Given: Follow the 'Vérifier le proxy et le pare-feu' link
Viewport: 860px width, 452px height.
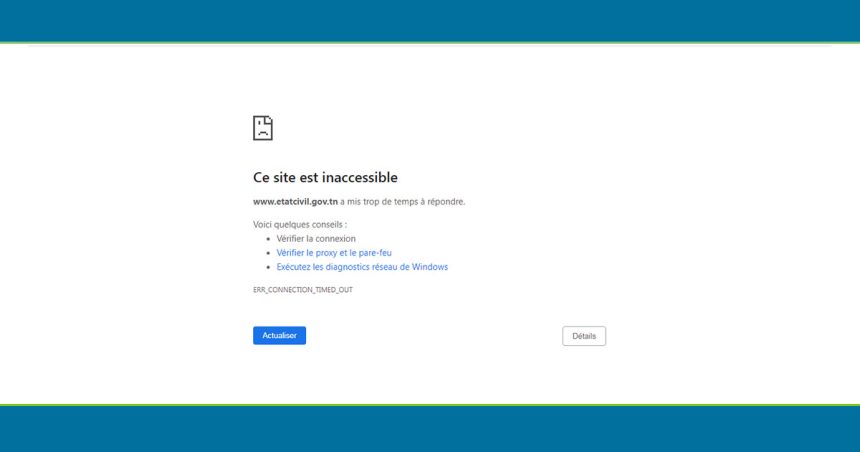Looking at the screenshot, I should pos(334,253).
